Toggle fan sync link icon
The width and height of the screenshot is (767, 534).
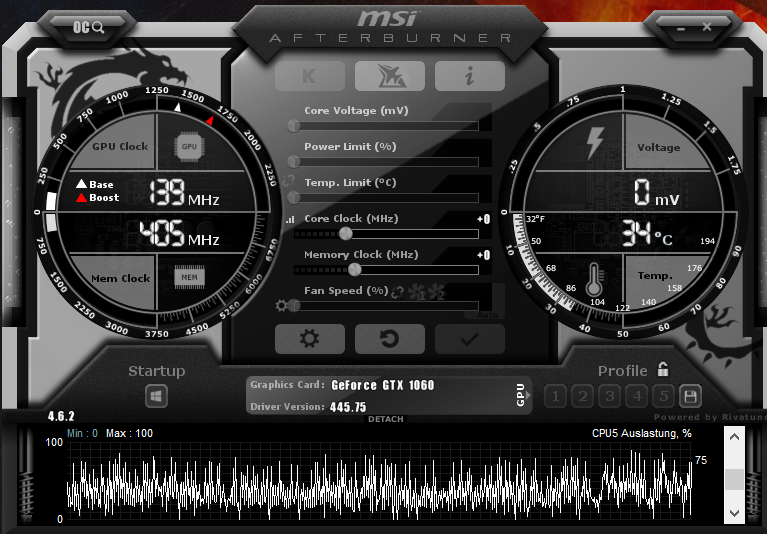pos(398,292)
